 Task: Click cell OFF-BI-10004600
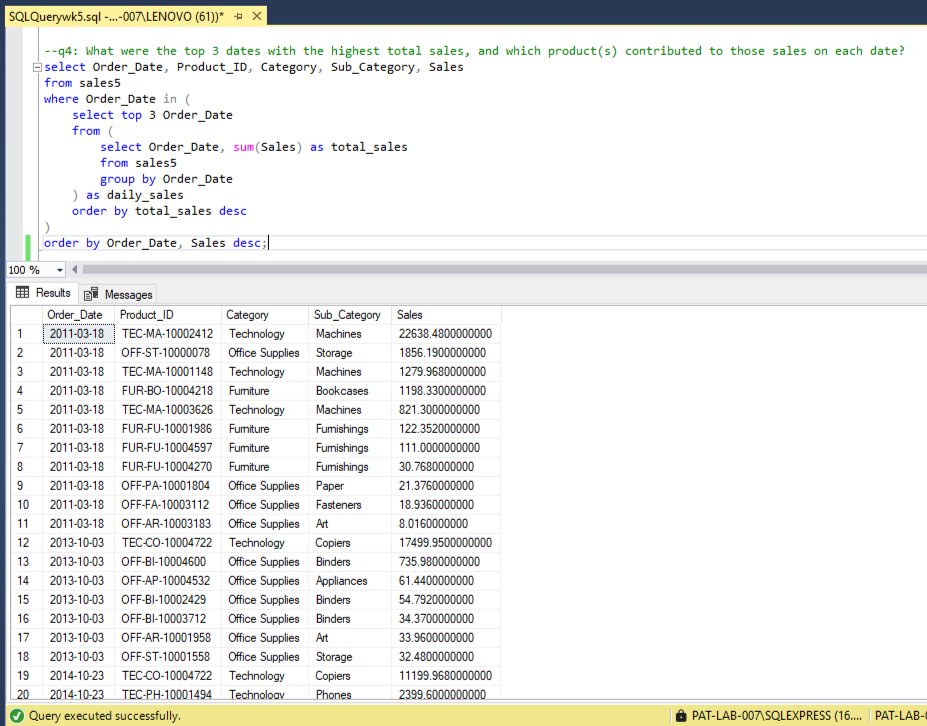(x=167, y=562)
